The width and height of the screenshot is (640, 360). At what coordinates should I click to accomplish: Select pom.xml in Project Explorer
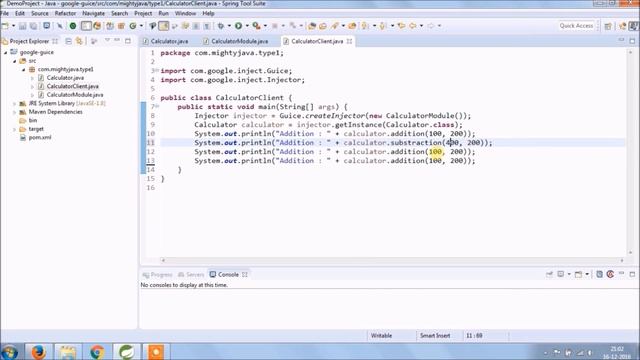(40, 138)
